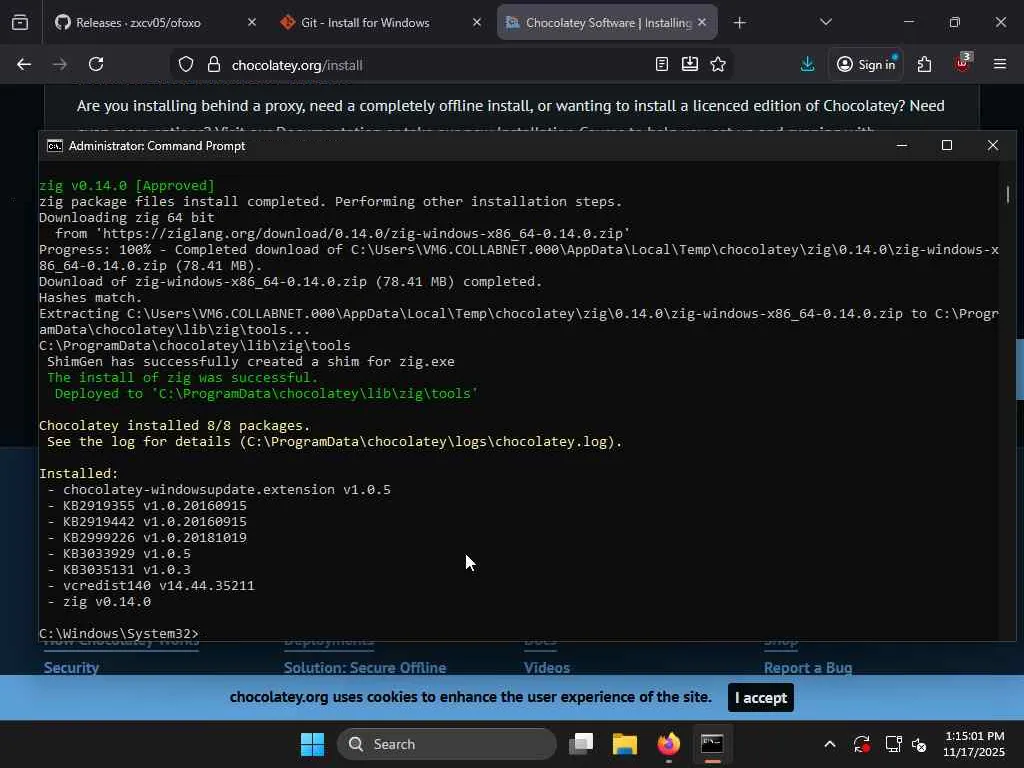
Task: Toggle reader view icon
Action: tap(662, 64)
